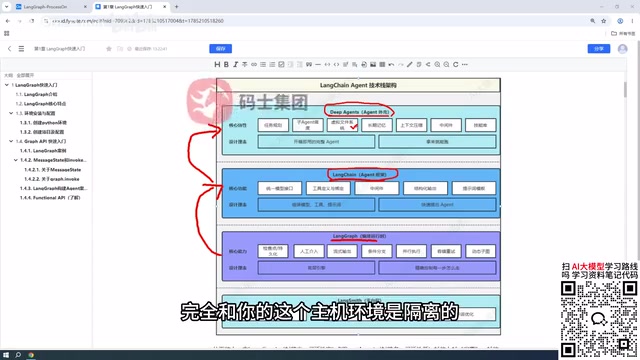Open more tools via the ellipsis icon
Screen dimensions: 640x360
tap(464, 64)
